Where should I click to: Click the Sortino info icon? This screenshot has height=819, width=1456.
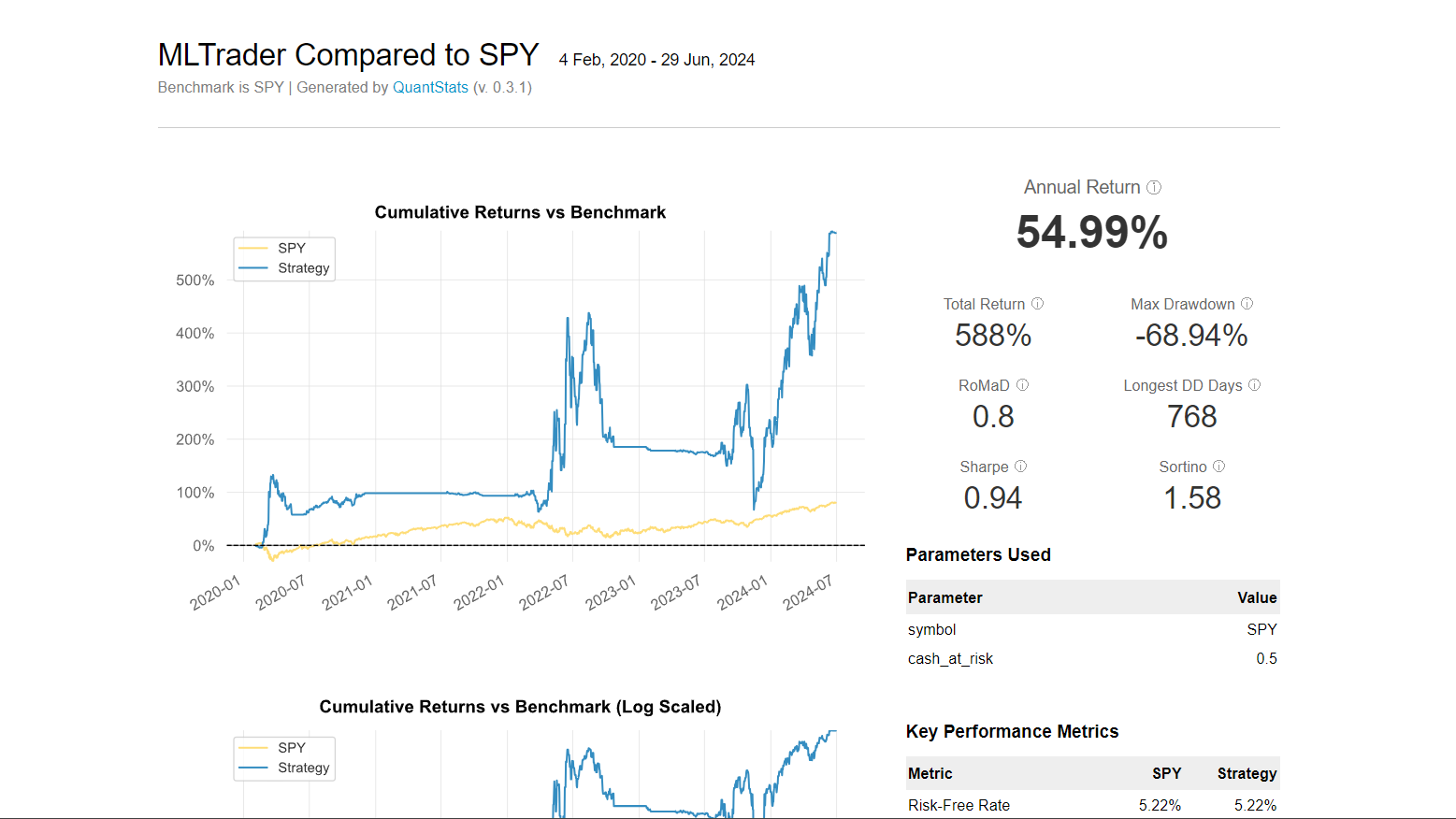coord(1218,467)
